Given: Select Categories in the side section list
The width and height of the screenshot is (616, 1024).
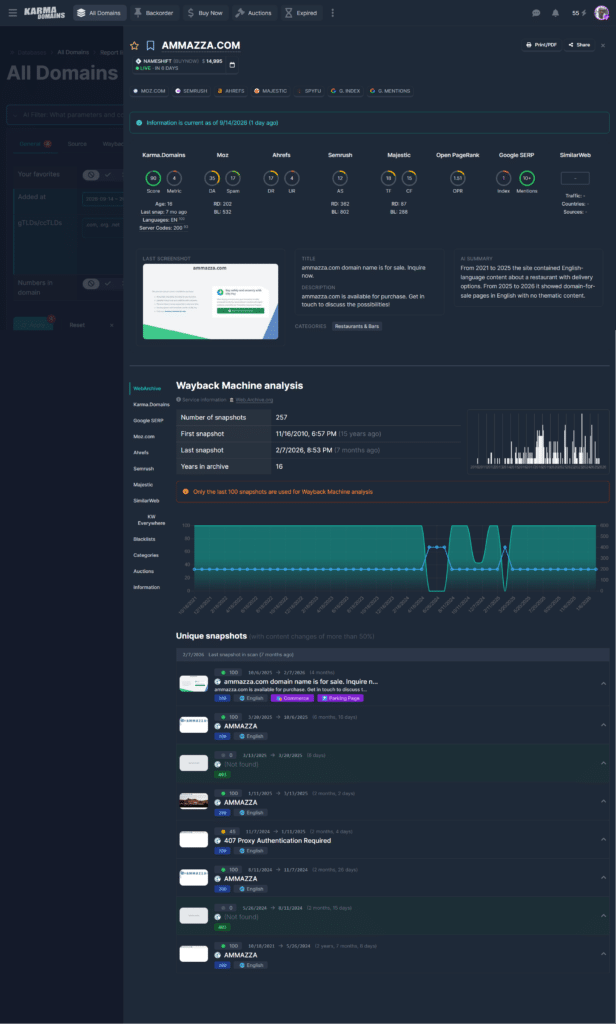Looking at the screenshot, I should 146,555.
